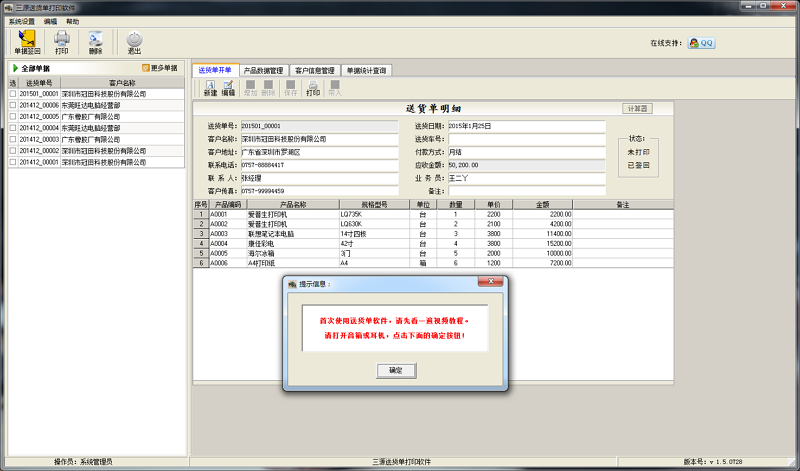Tick the checkbox for order 201412_00004
The image size is (800, 471).
click(x=13, y=128)
